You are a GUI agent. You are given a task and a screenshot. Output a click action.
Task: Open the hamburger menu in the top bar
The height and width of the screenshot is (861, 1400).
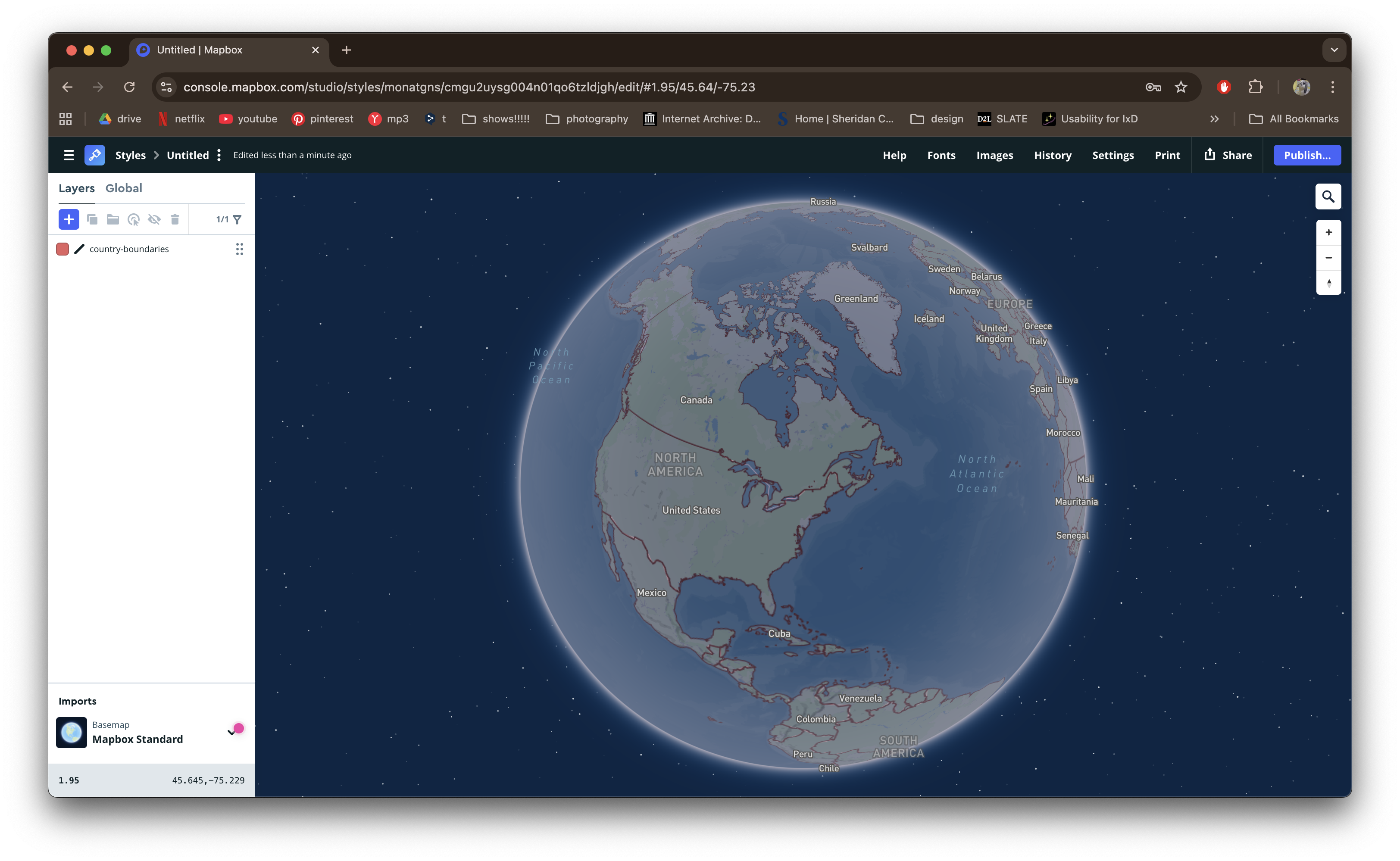point(69,155)
